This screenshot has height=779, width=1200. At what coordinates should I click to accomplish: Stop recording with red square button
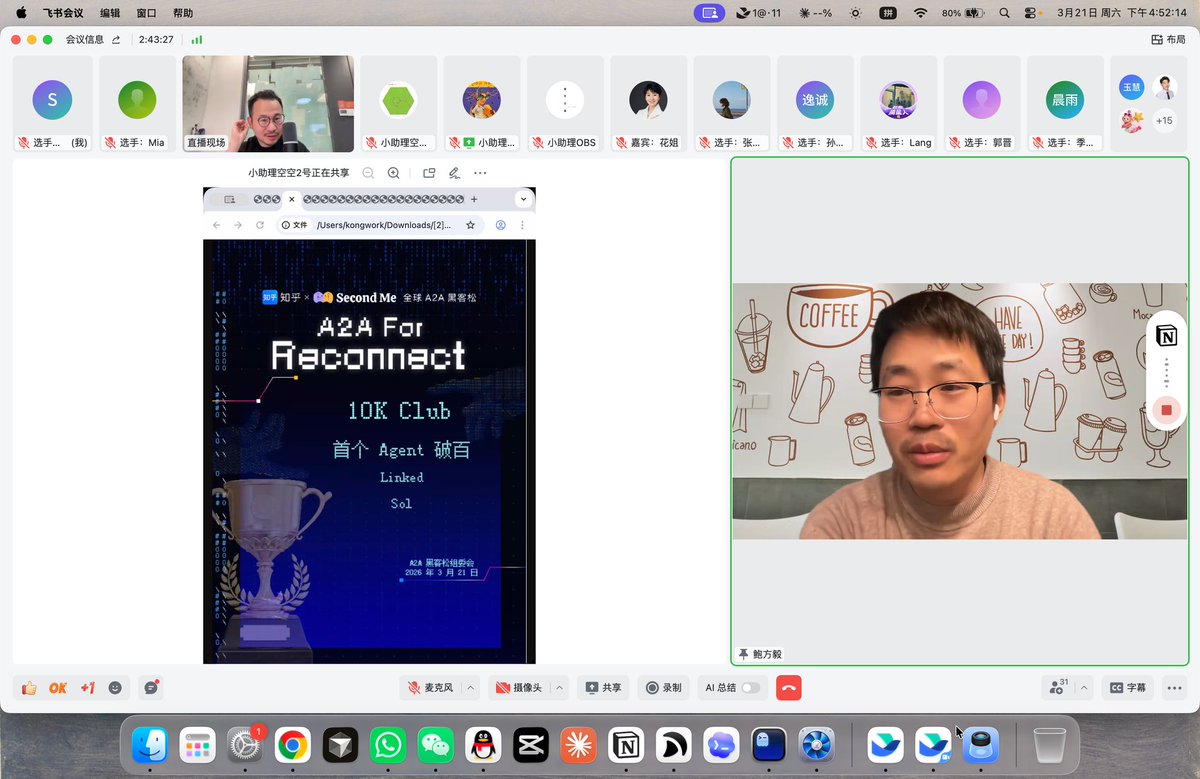[1166, 410]
